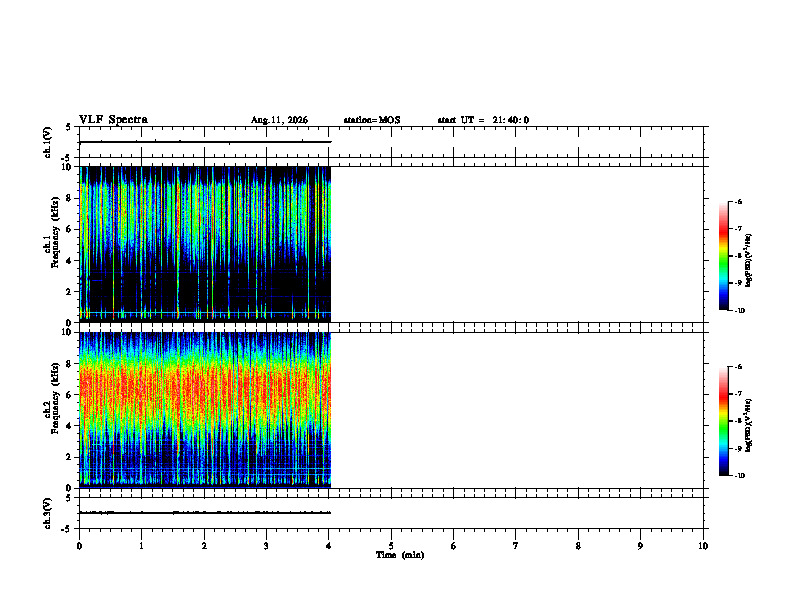Click the ch.1 voltage waveform trace
The image size is (792, 612).
205,142
